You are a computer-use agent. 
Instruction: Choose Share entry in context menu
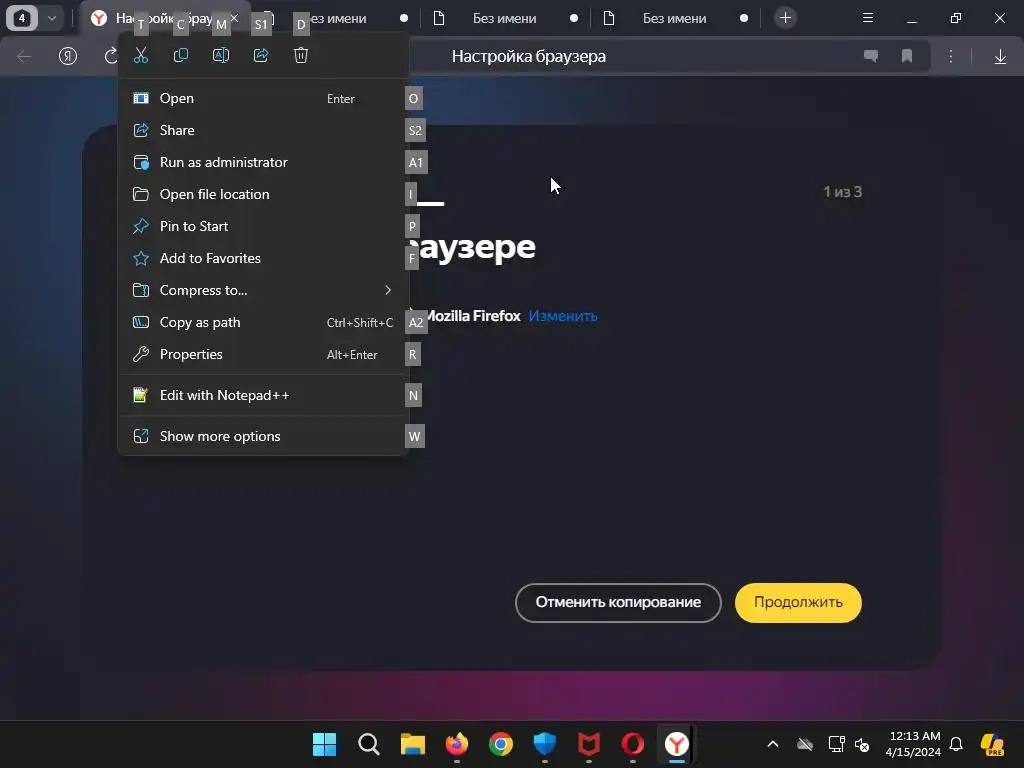pos(263,131)
